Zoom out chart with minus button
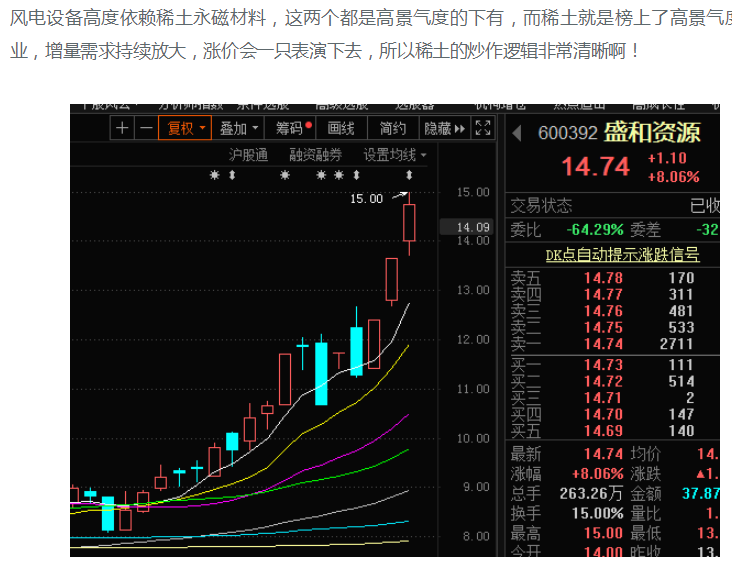The width and height of the screenshot is (732, 573). click(146, 128)
